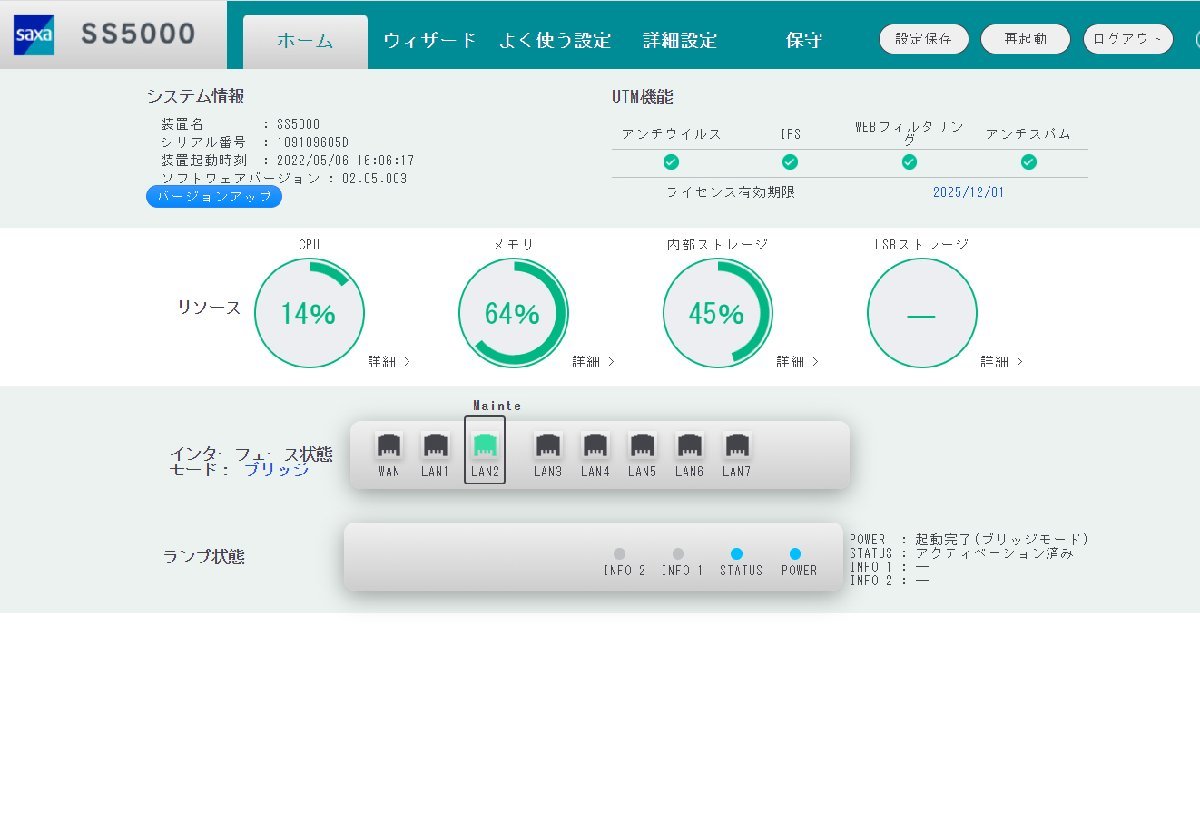Image resolution: width=1200 pixels, height=821 pixels.
Task: Click the Mainte label above LAN2
Action: (497, 405)
